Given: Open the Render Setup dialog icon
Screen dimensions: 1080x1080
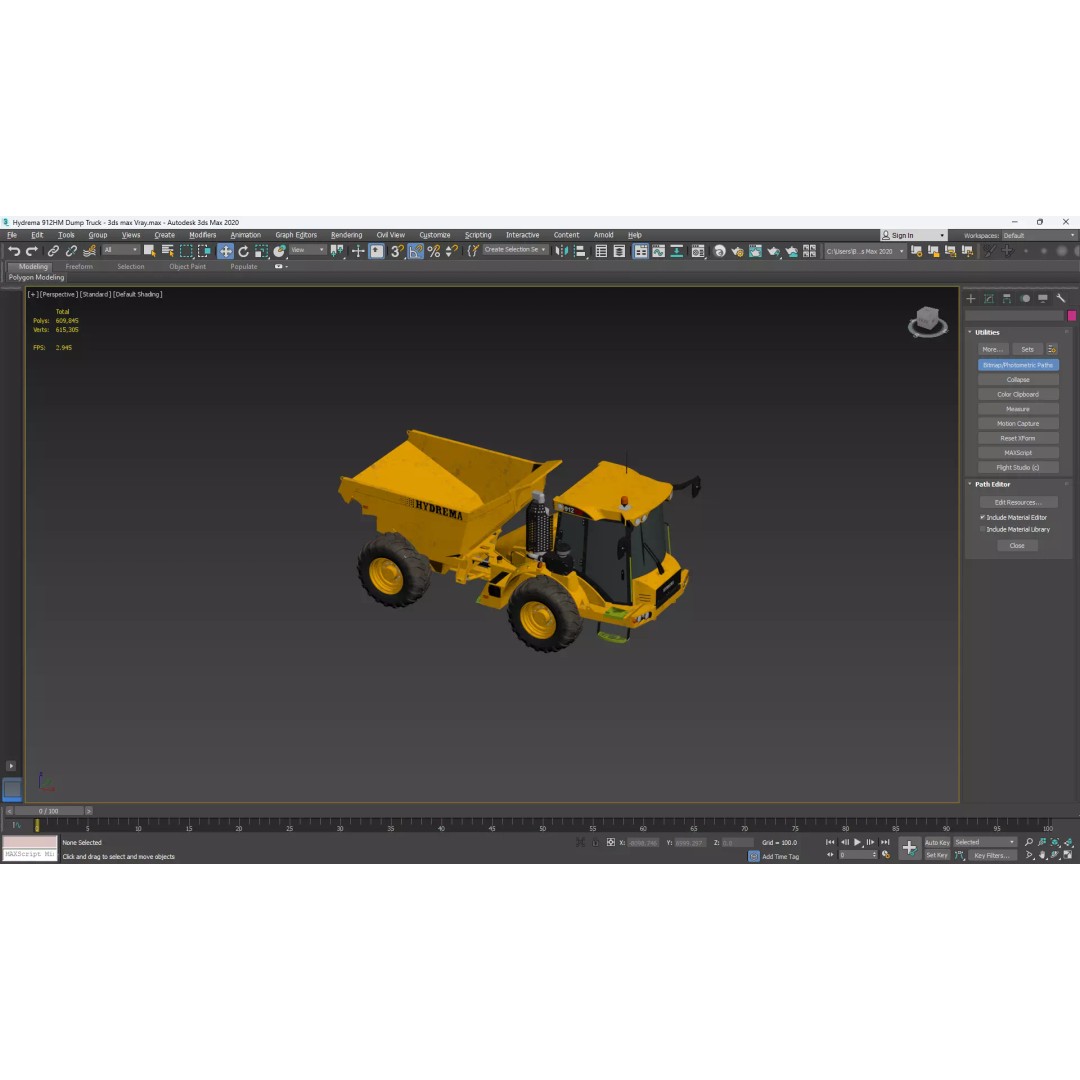Looking at the screenshot, I should (x=737, y=251).
